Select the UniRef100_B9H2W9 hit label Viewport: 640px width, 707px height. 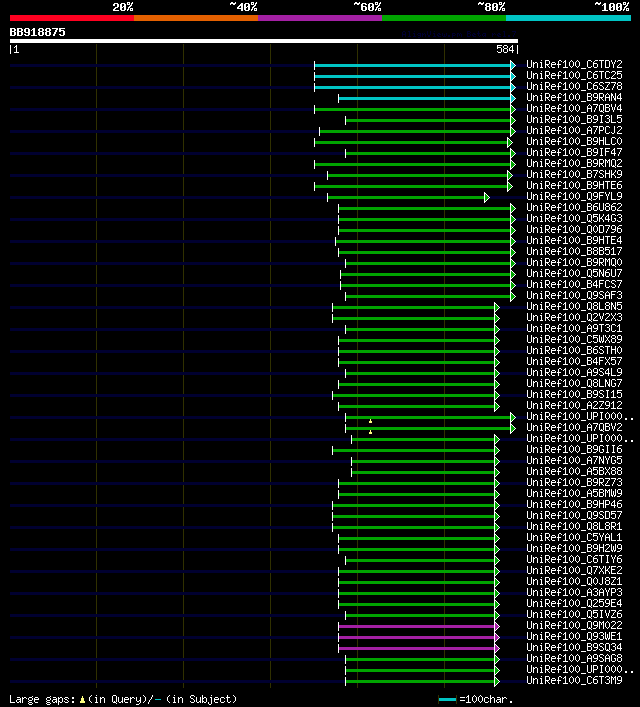[x=574, y=548]
